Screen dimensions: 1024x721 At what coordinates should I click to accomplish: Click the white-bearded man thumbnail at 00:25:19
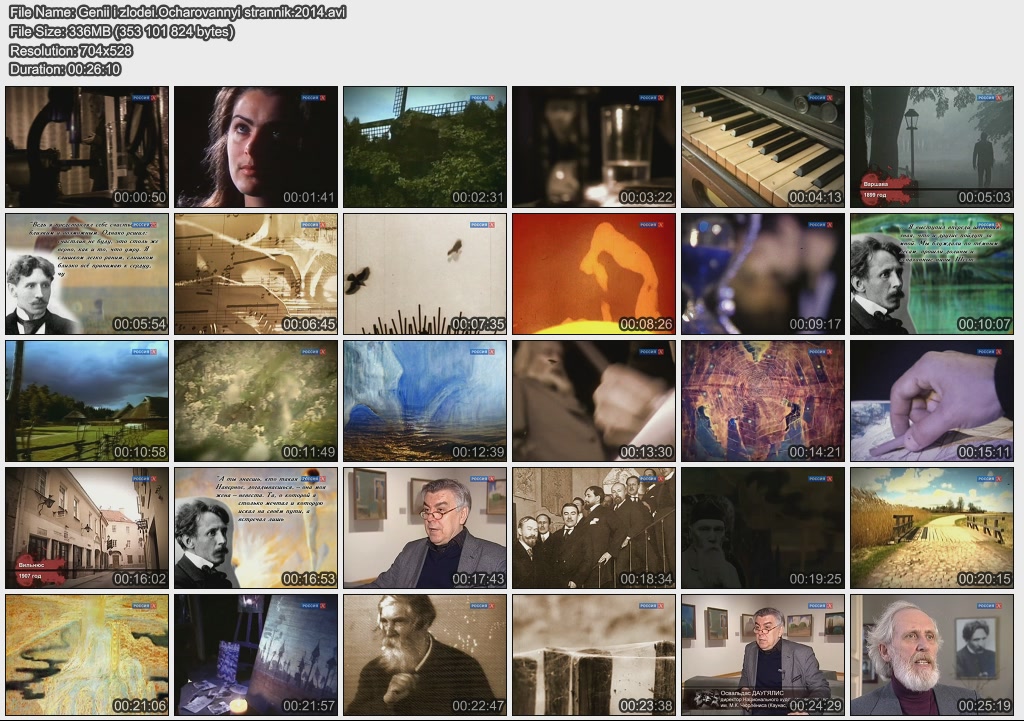pyautogui.click(x=932, y=654)
